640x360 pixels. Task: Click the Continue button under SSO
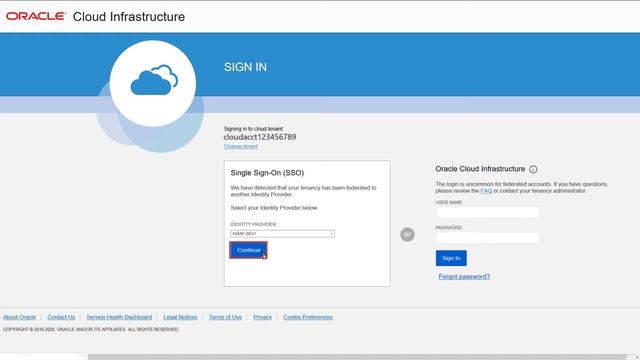249,250
